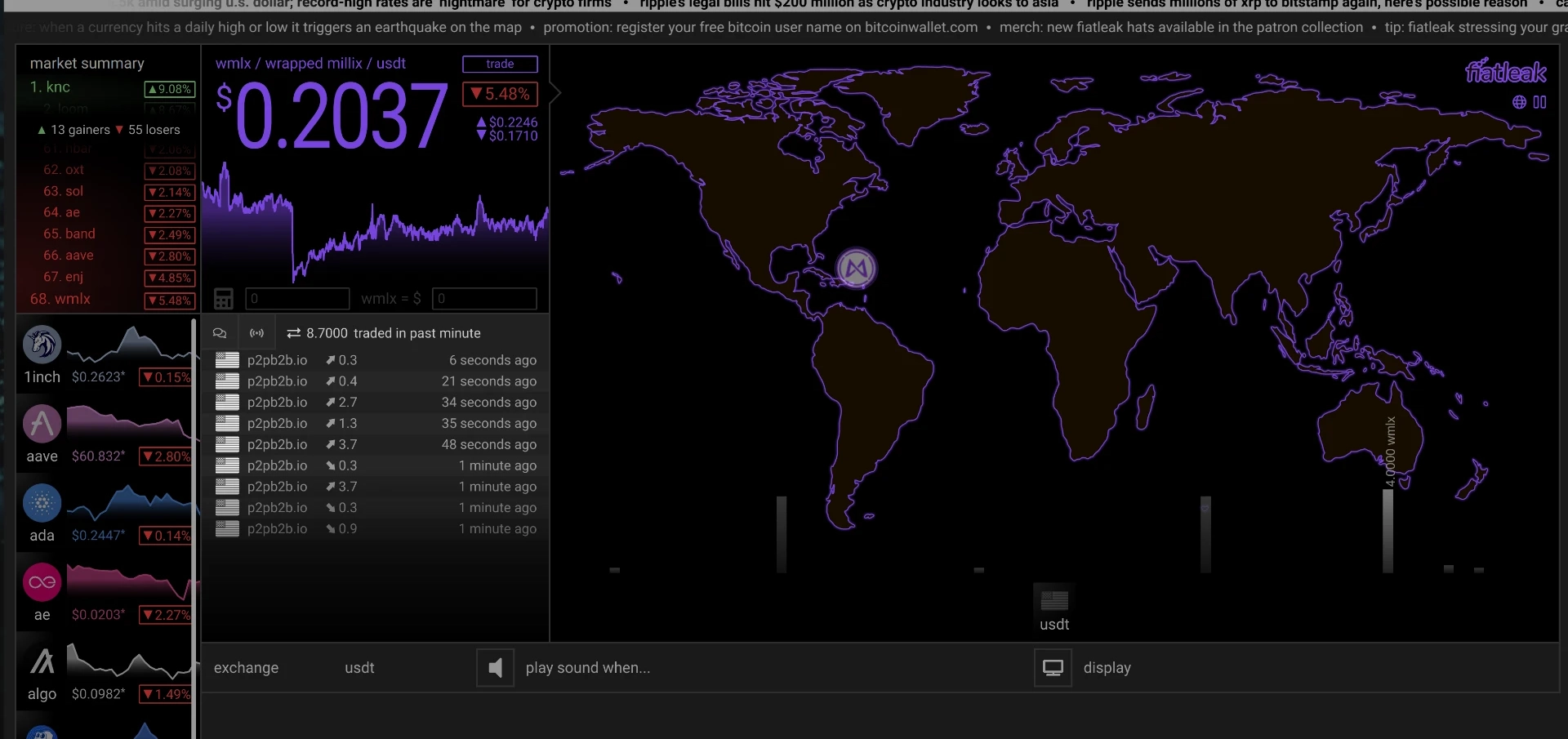This screenshot has height=739, width=1568.
Task: Click the daily high $0.2246 value
Action: click(x=507, y=122)
